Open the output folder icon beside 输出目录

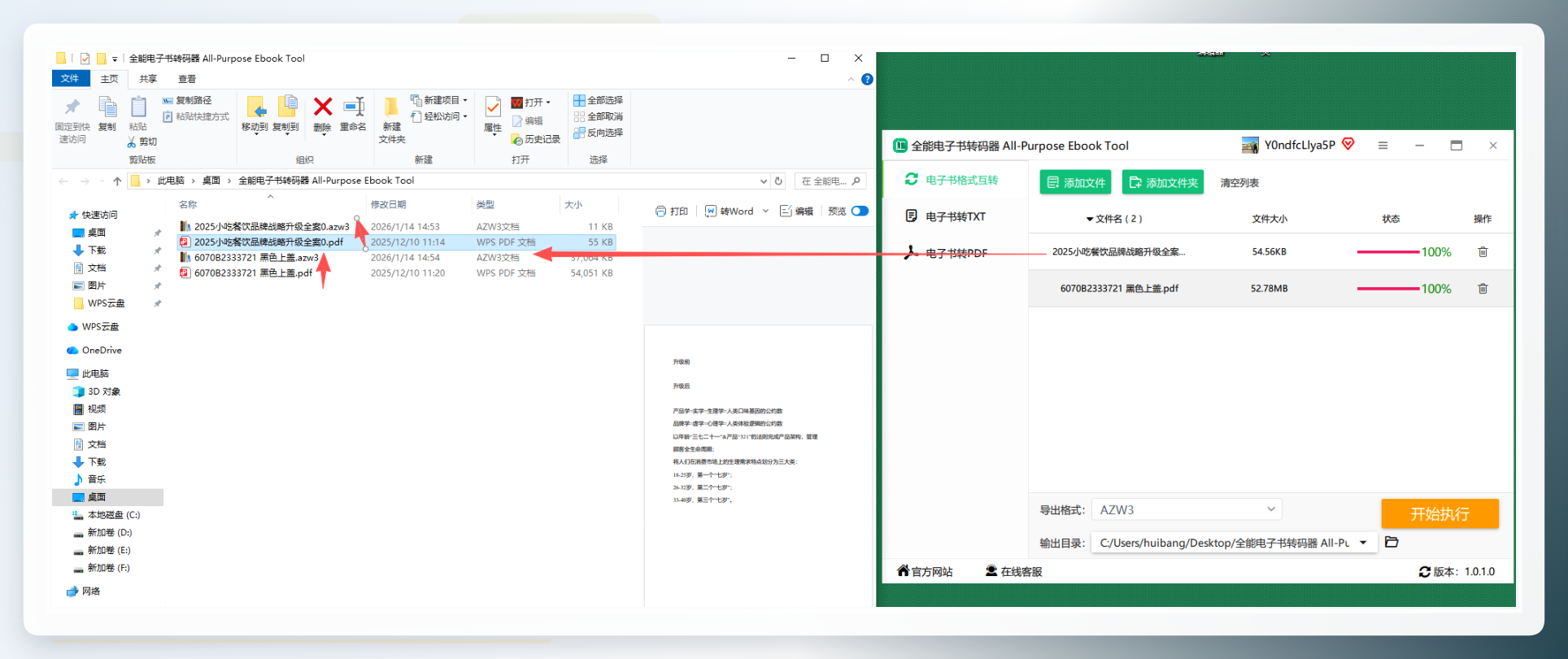click(x=1392, y=542)
